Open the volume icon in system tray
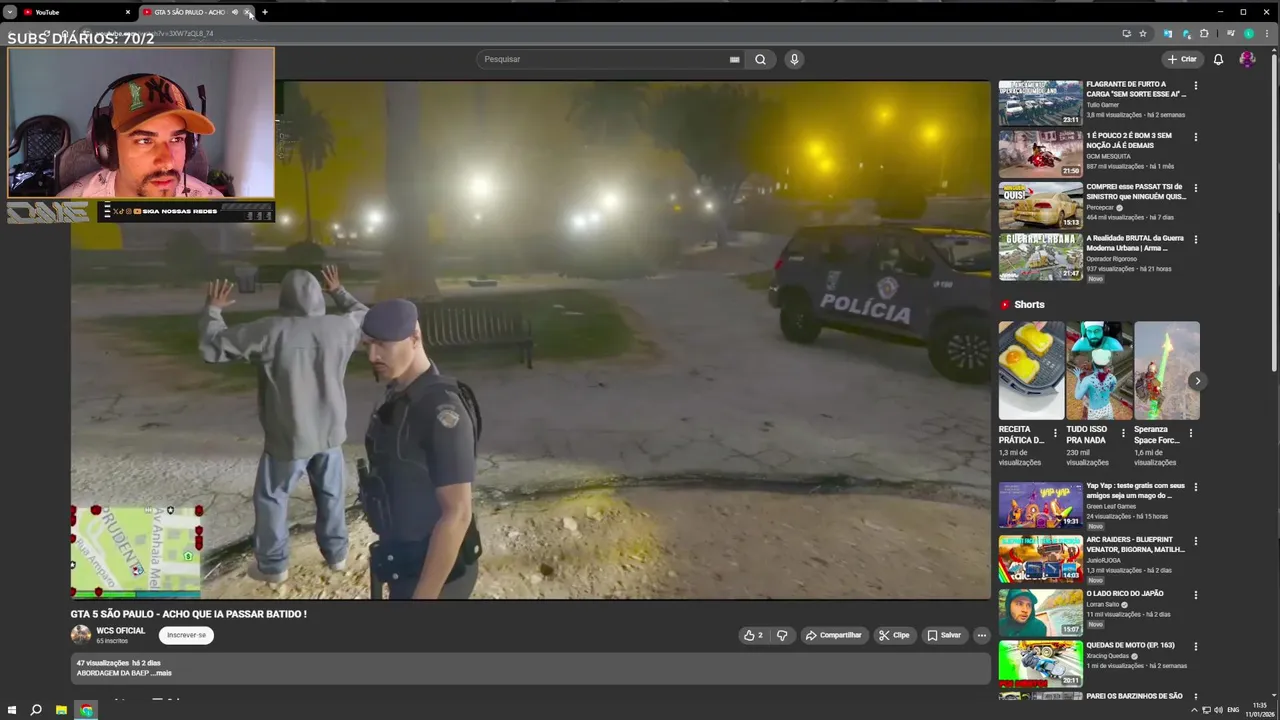Screen dimensions: 1280x720 (x=1217, y=710)
